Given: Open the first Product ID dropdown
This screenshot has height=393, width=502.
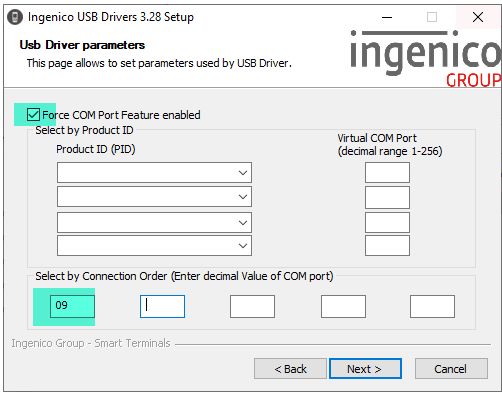Looking at the screenshot, I should (154, 173).
